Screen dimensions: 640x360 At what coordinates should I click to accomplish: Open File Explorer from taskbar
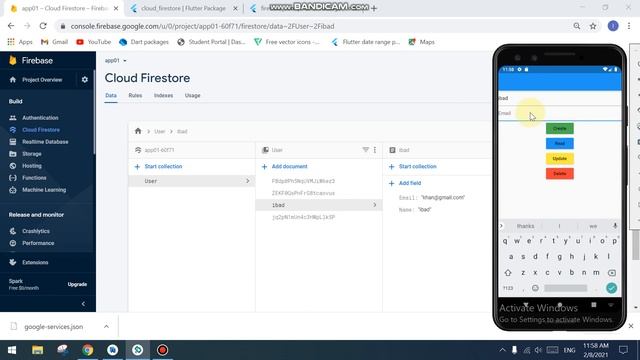(38, 350)
